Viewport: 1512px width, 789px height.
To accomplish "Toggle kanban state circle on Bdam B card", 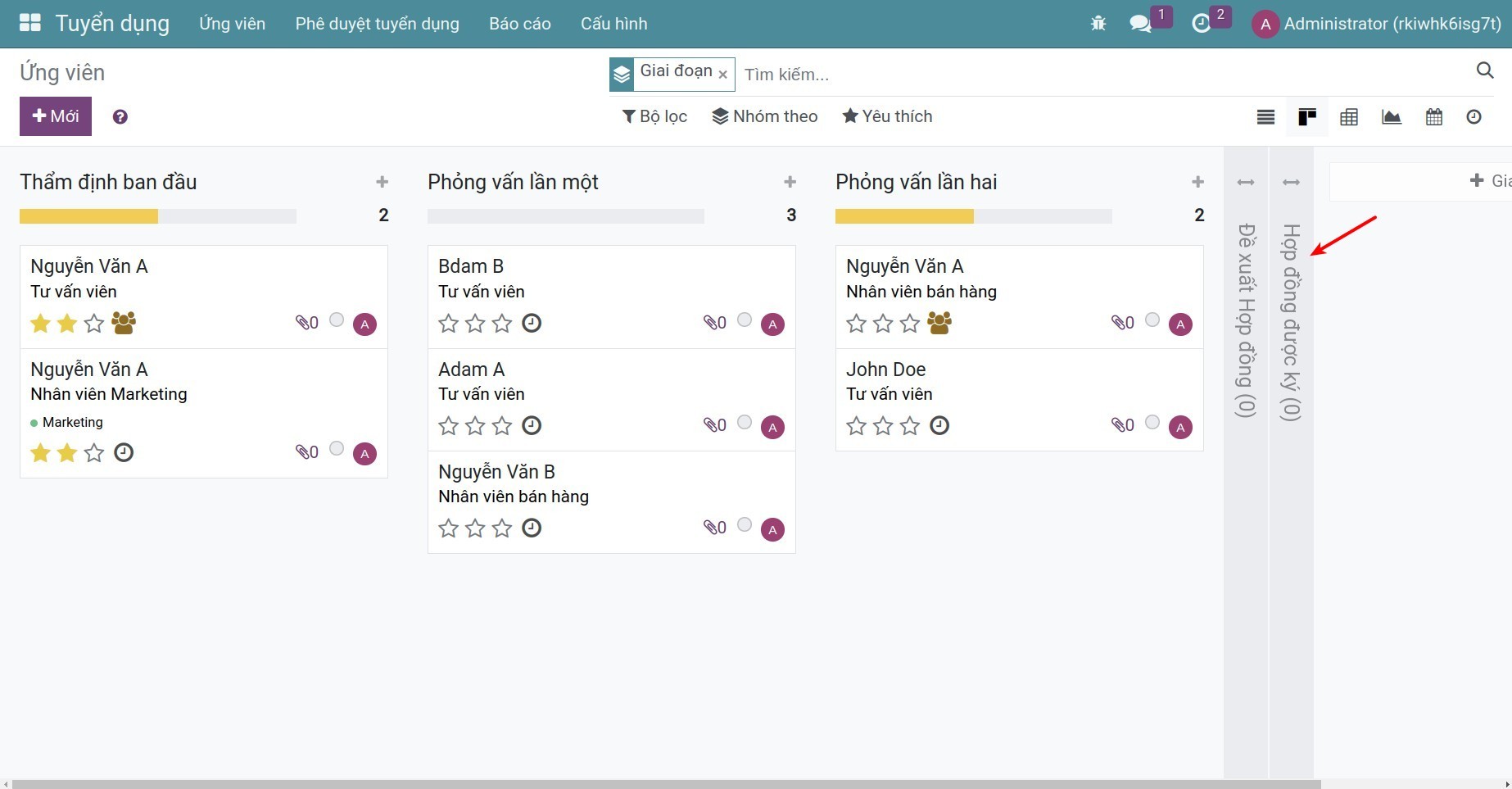I will coord(744,320).
